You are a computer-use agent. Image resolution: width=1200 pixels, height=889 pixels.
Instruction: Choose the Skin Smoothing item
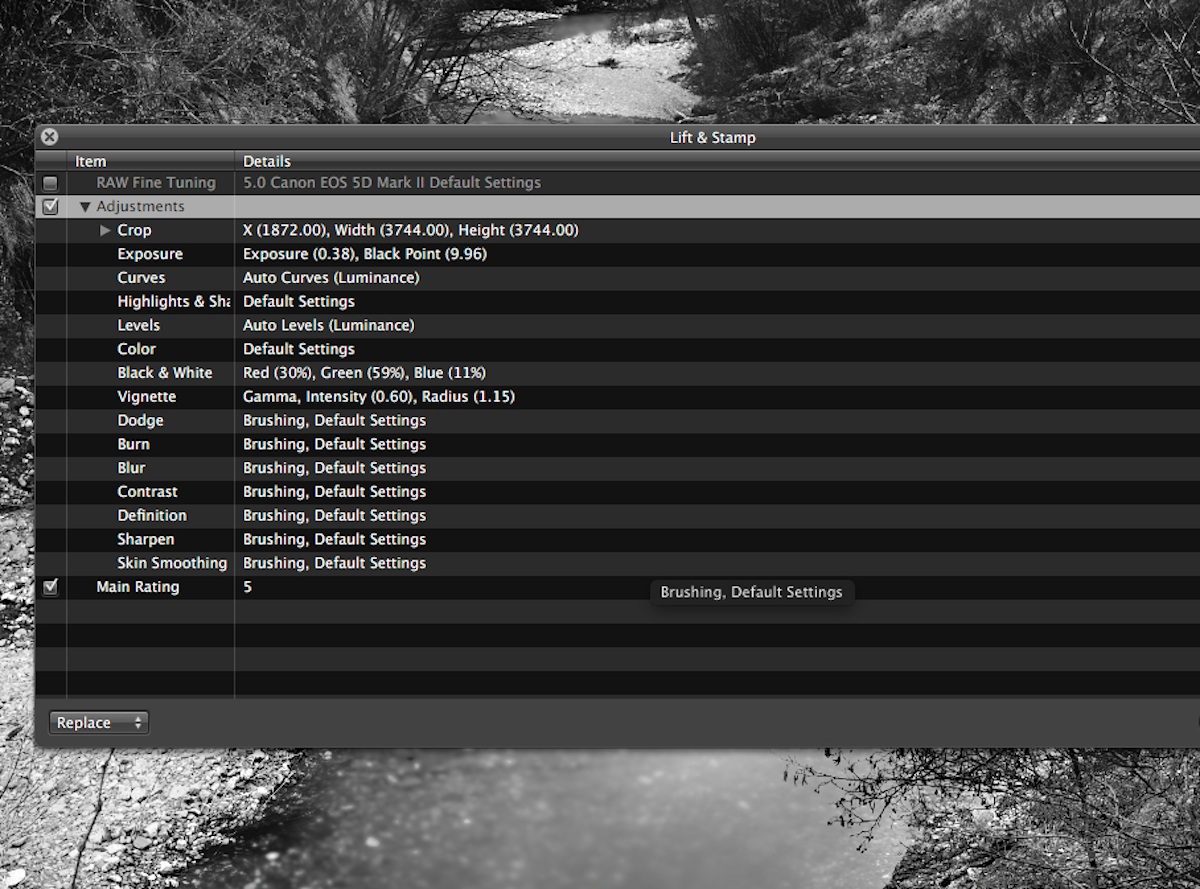[x=172, y=563]
